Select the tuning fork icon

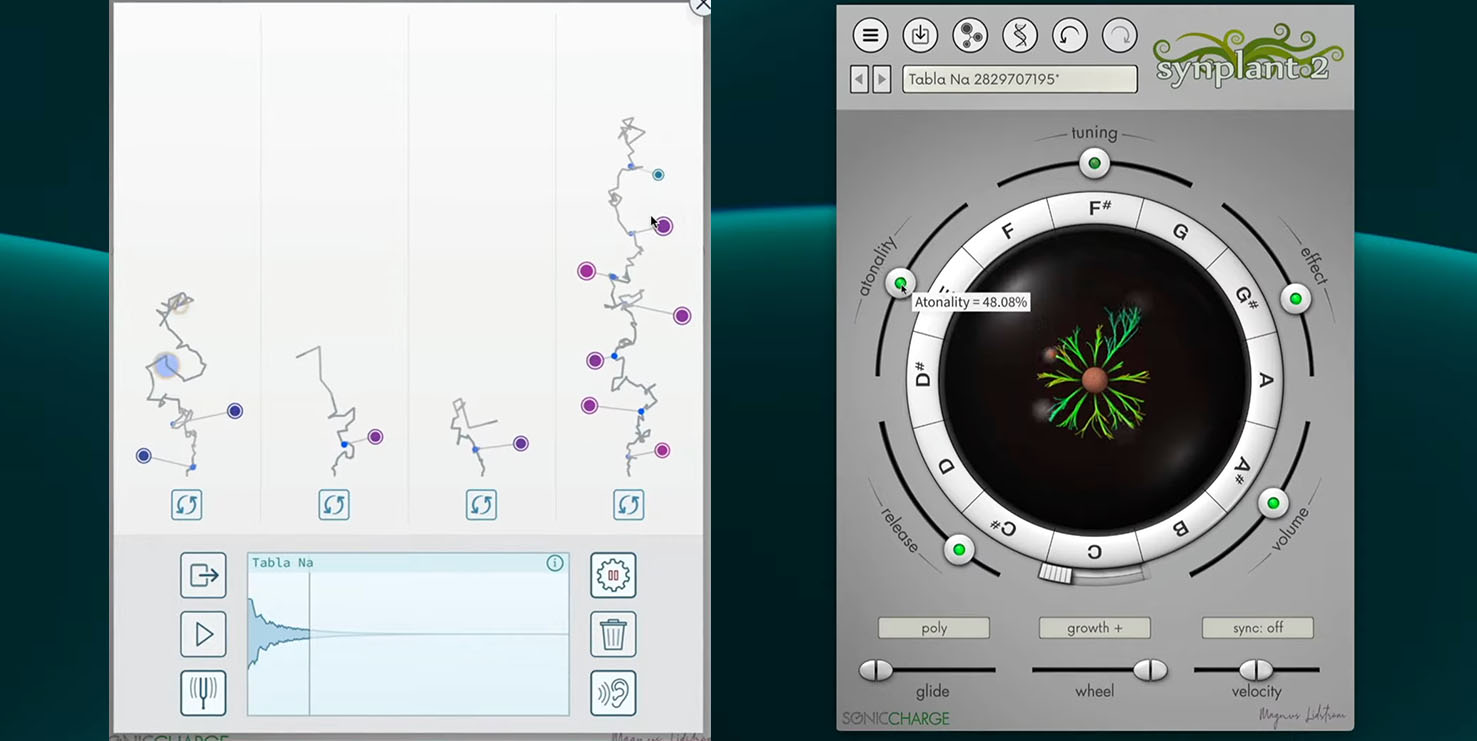pyautogui.click(x=203, y=693)
